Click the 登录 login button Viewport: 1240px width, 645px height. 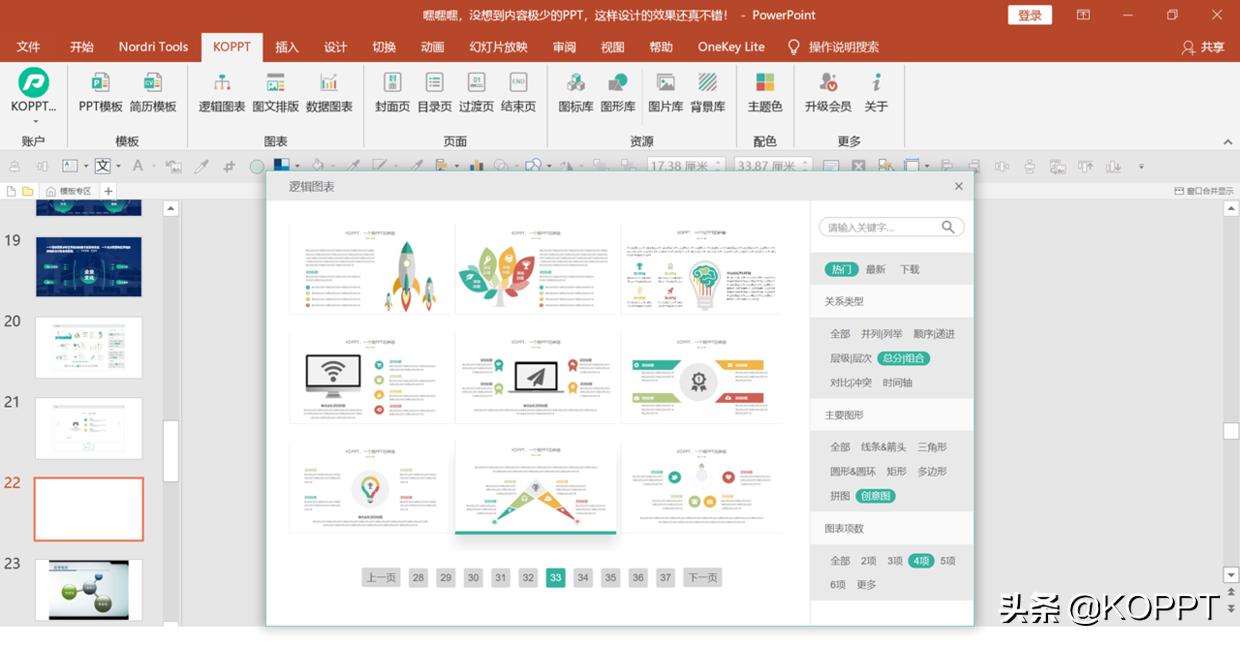click(x=1030, y=15)
